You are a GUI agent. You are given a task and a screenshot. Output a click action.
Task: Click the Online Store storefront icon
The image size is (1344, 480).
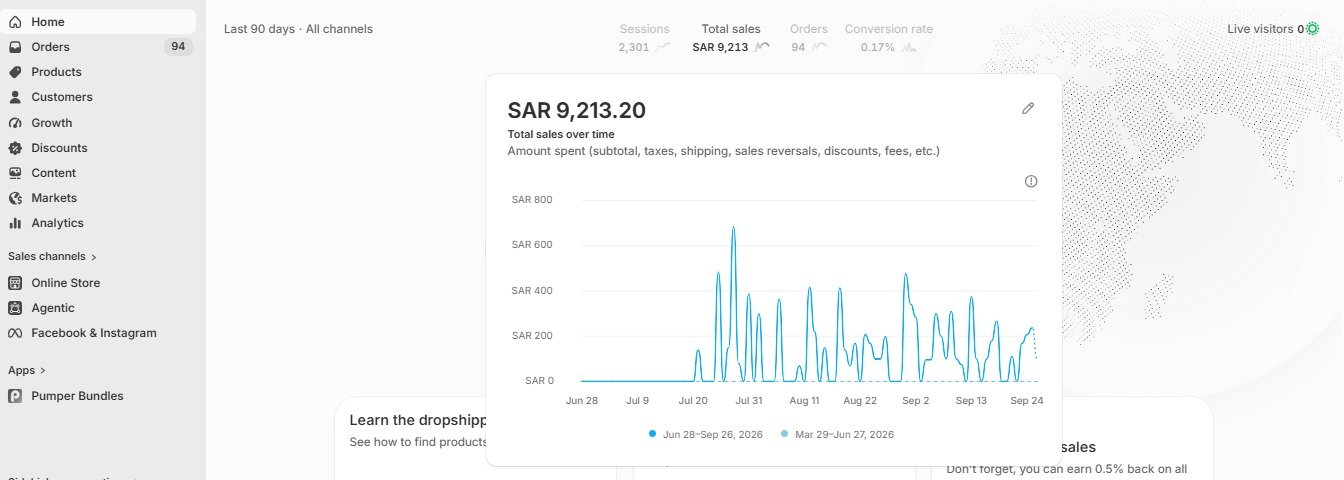15,283
